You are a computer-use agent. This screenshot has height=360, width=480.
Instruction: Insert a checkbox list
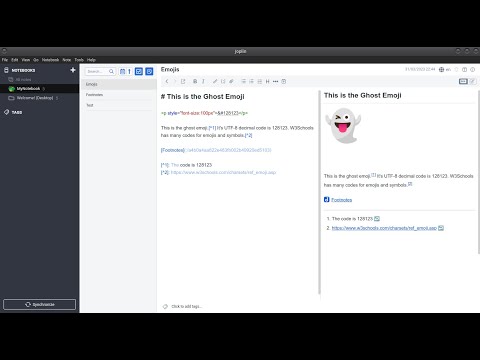pos(259,81)
